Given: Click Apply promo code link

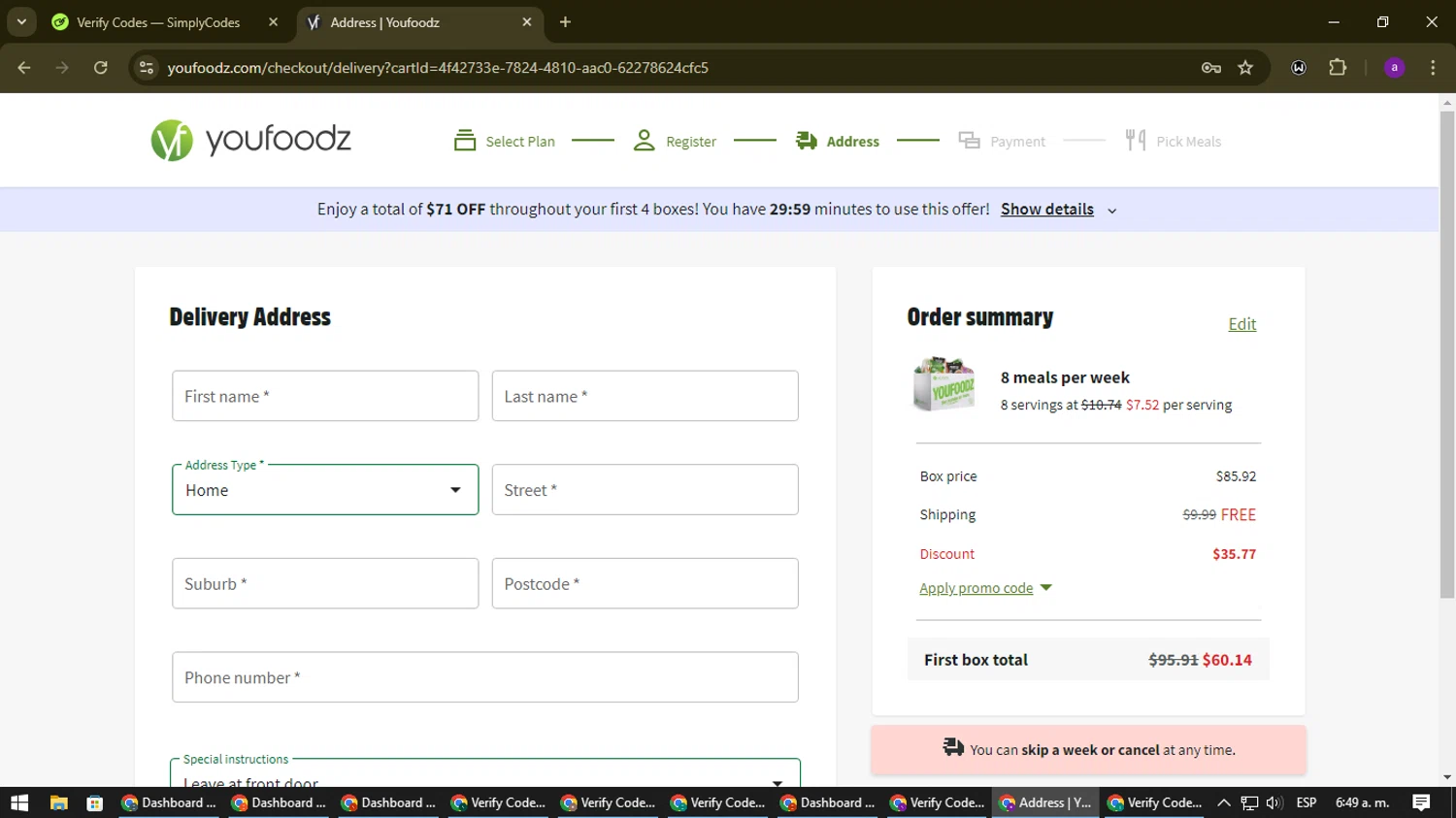Looking at the screenshot, I should pyautogui.click(x=976, y=588).
